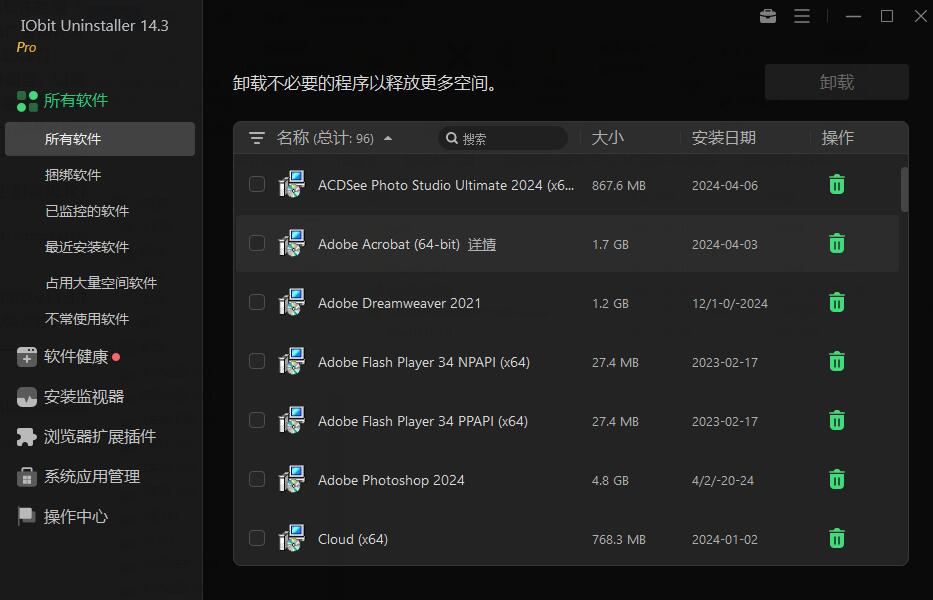Go to 操作中心 section
Viewport: 933px width, 600px height.
pyautogui.click(x=76, y=516)
